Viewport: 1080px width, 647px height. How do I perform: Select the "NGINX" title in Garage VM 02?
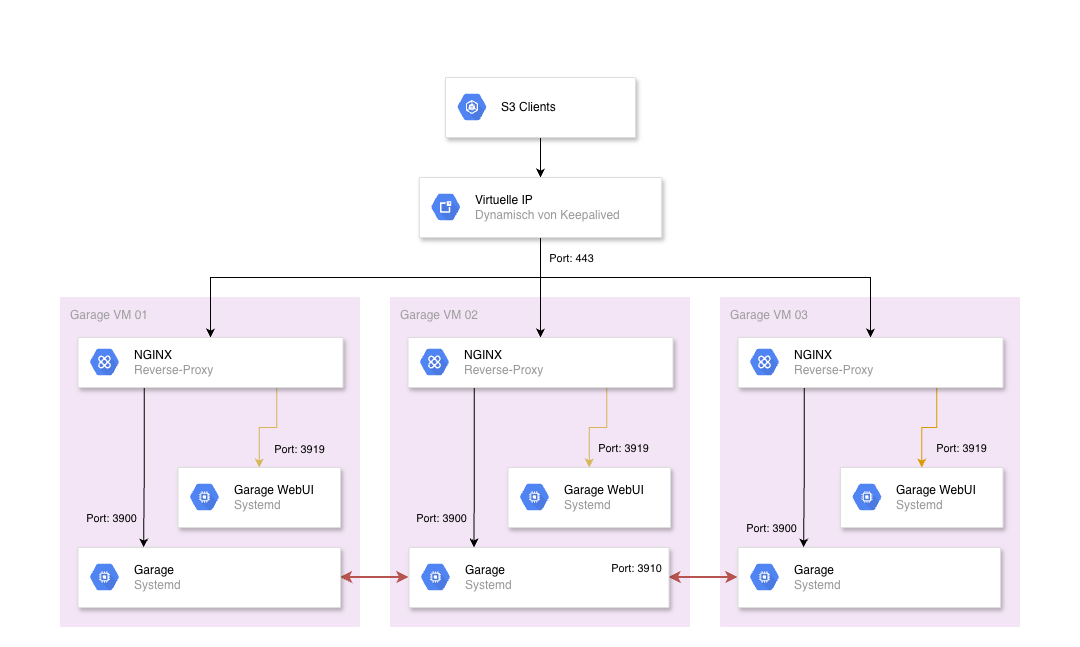483,355
